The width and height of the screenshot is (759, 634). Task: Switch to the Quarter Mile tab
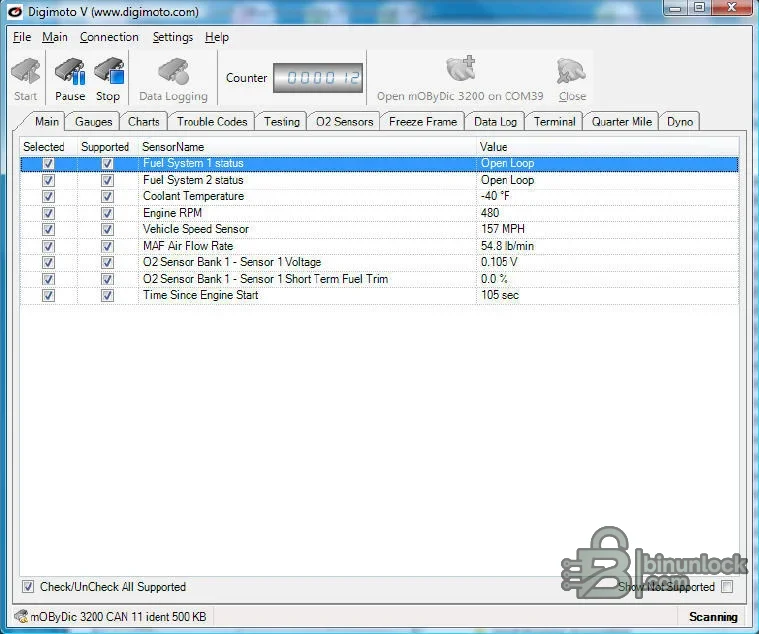click(622, 121)
